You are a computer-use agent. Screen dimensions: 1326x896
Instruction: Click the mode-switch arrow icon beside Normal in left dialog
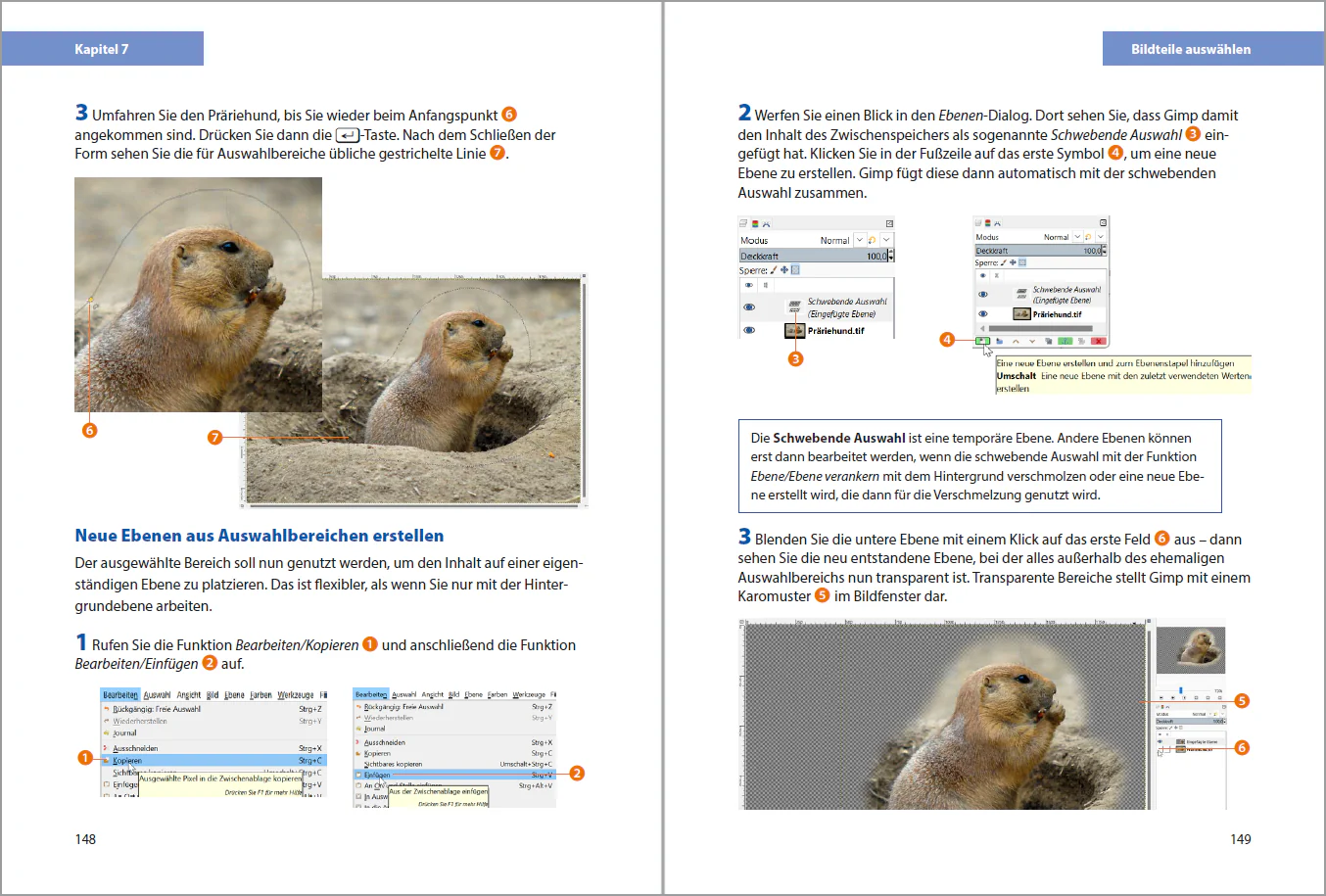point(873,240)
